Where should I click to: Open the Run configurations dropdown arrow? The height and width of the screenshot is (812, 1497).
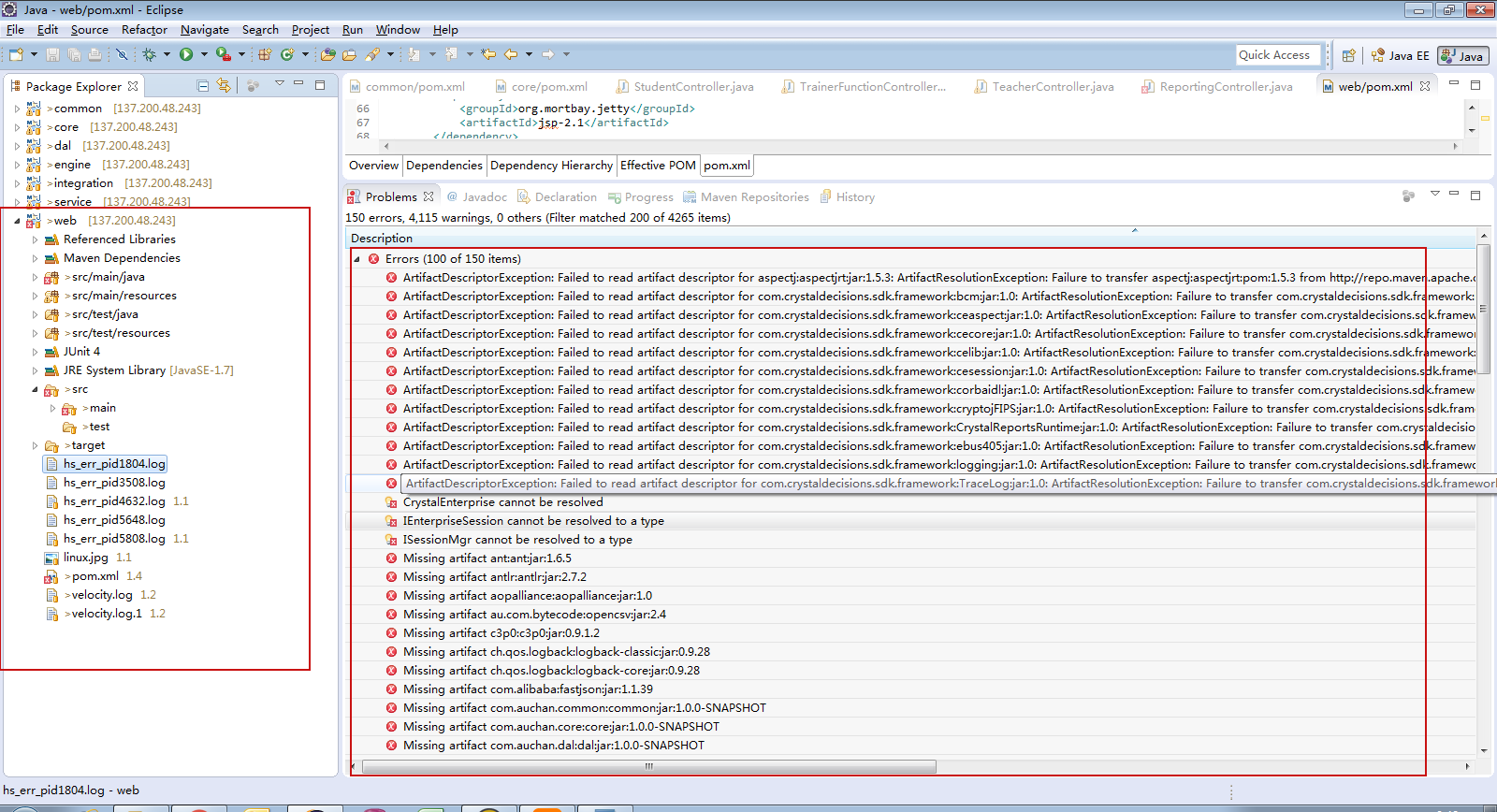click(x=204, y=55)
